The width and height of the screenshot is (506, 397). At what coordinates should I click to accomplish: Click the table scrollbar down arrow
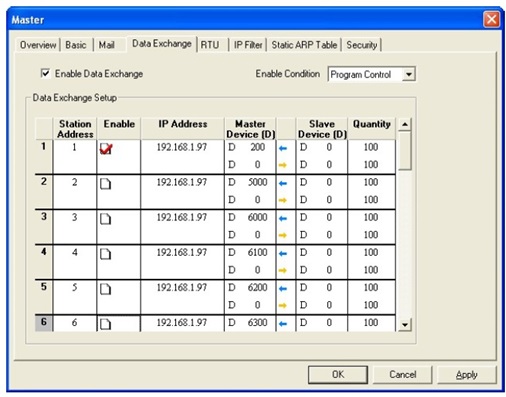click(x=405, y=324)
